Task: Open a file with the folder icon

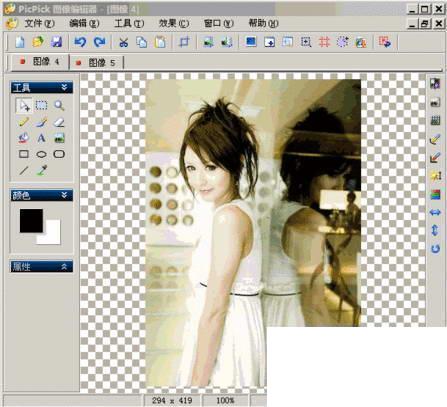Action: tap(38, 42)
